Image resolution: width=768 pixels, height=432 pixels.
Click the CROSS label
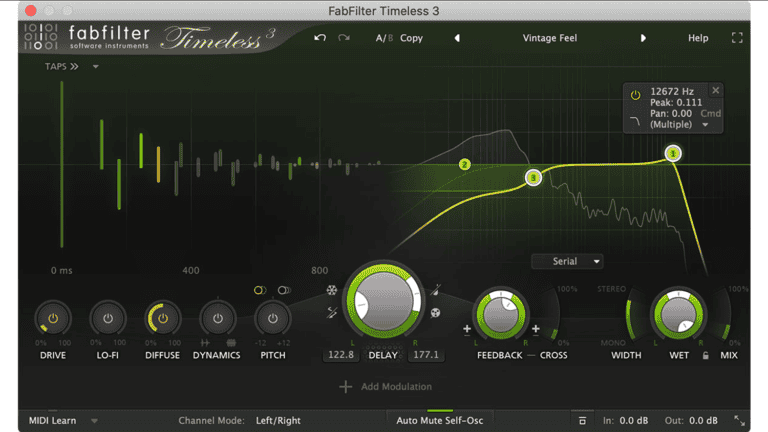[x=553, y=355]
